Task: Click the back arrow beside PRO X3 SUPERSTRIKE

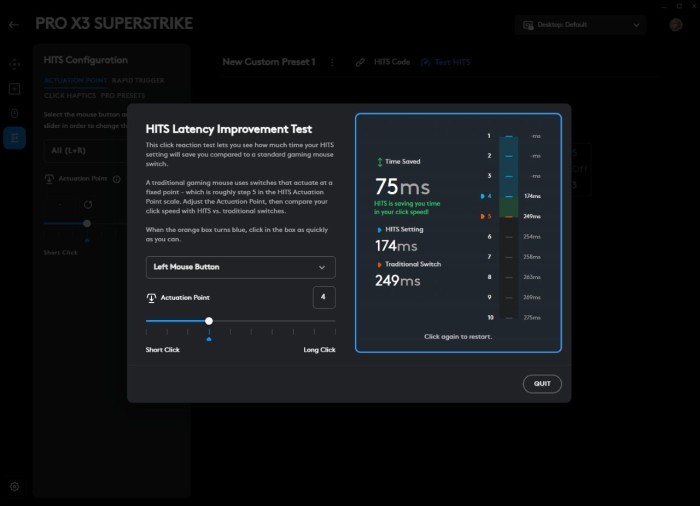Action: (14, 25)
